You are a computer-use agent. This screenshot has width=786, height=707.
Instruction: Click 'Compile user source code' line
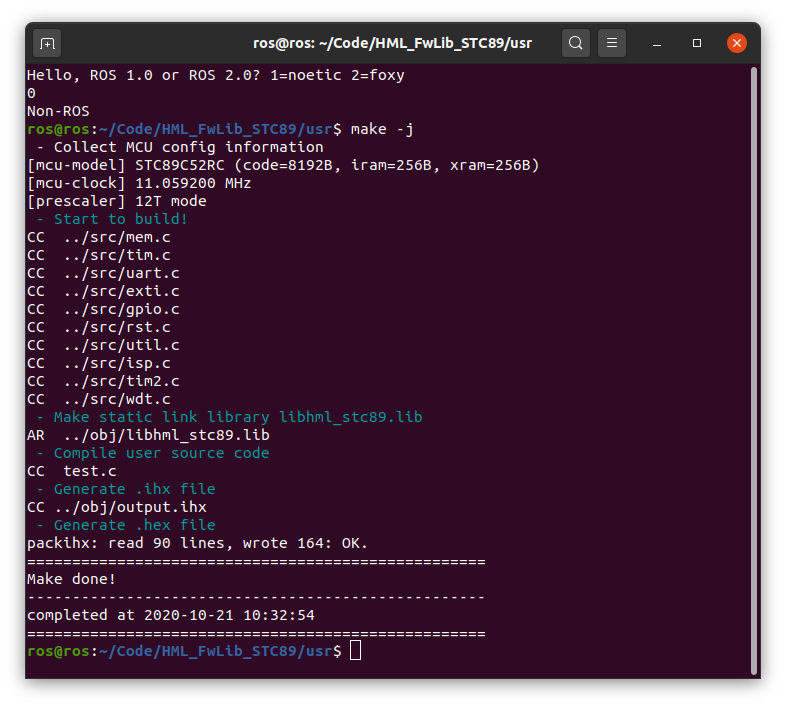(153, 453)
